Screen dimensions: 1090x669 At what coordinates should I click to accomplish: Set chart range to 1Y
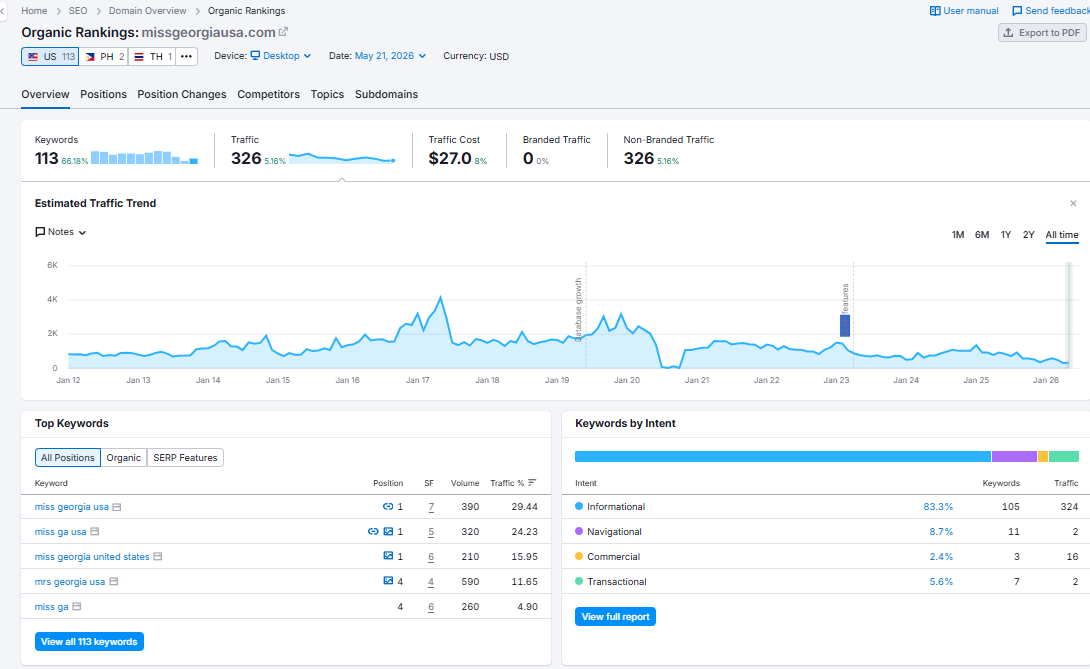click(1005, 235)
